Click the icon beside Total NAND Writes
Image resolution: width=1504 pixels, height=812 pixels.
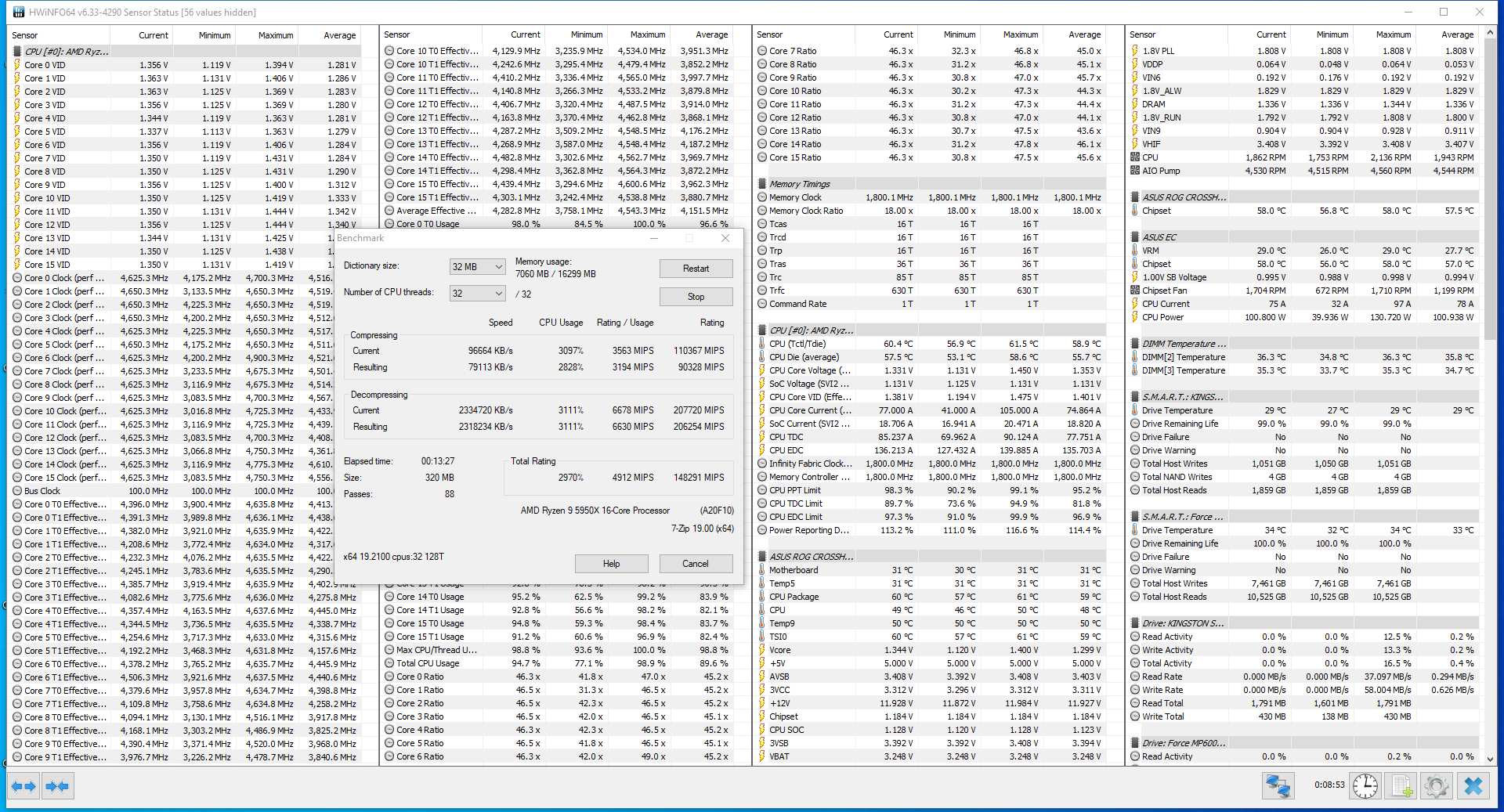pos(1134,477)
